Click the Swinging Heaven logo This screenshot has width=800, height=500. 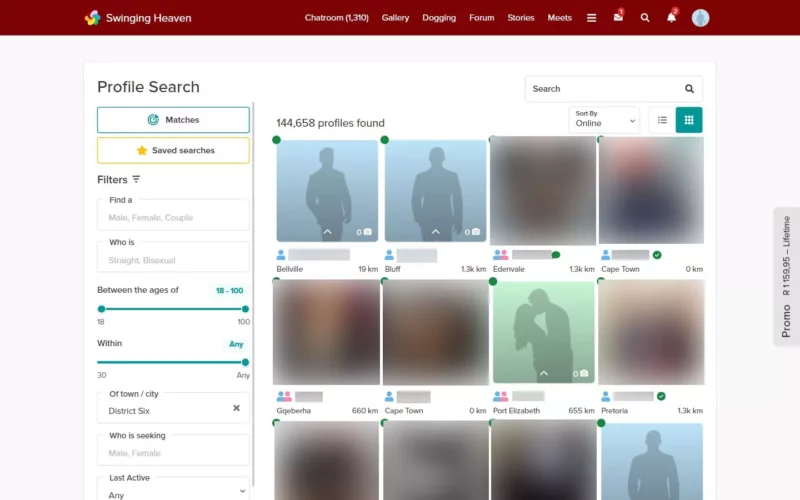coord(138,18)
